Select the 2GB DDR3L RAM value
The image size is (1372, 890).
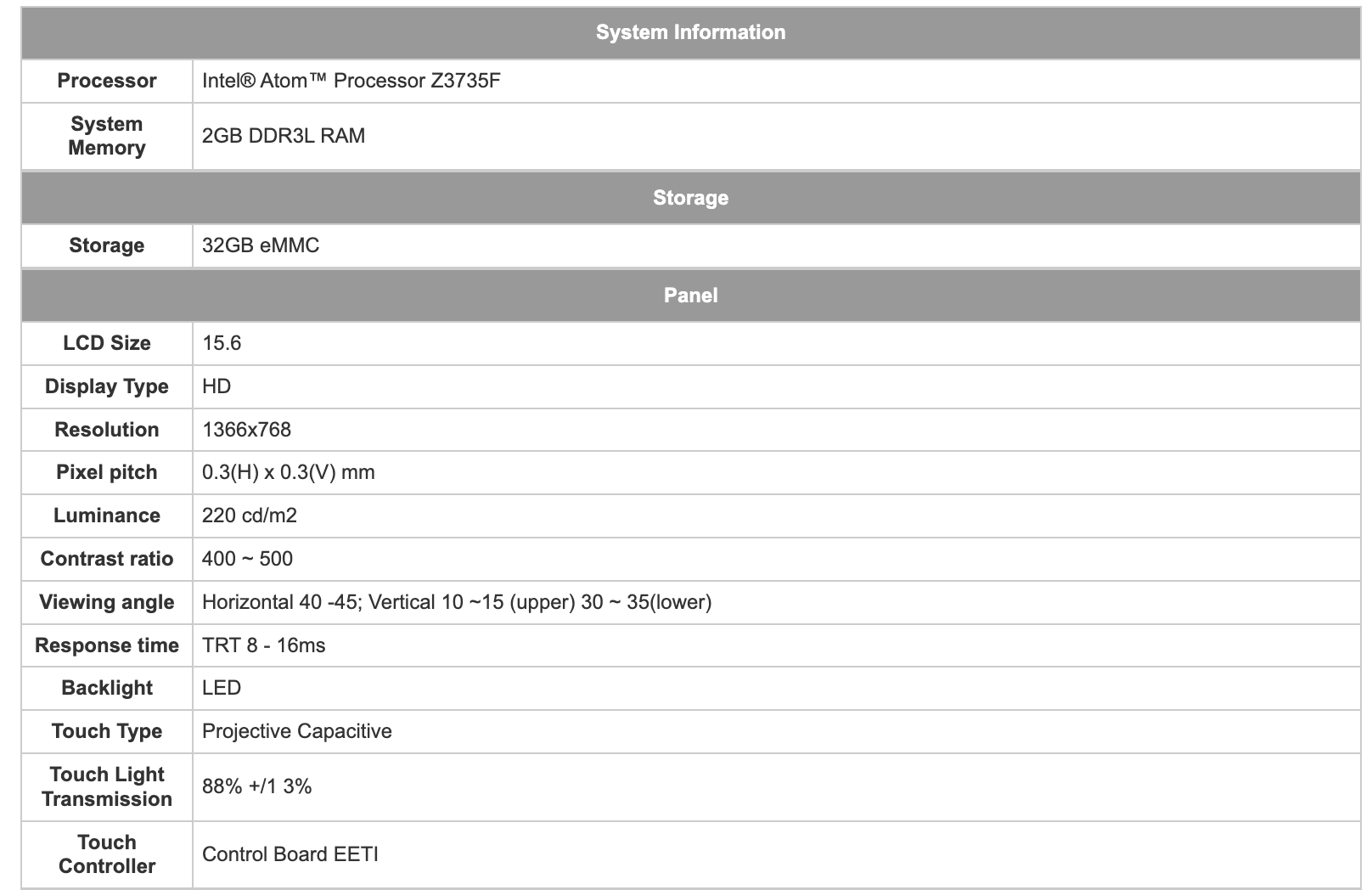coord(284,136)
